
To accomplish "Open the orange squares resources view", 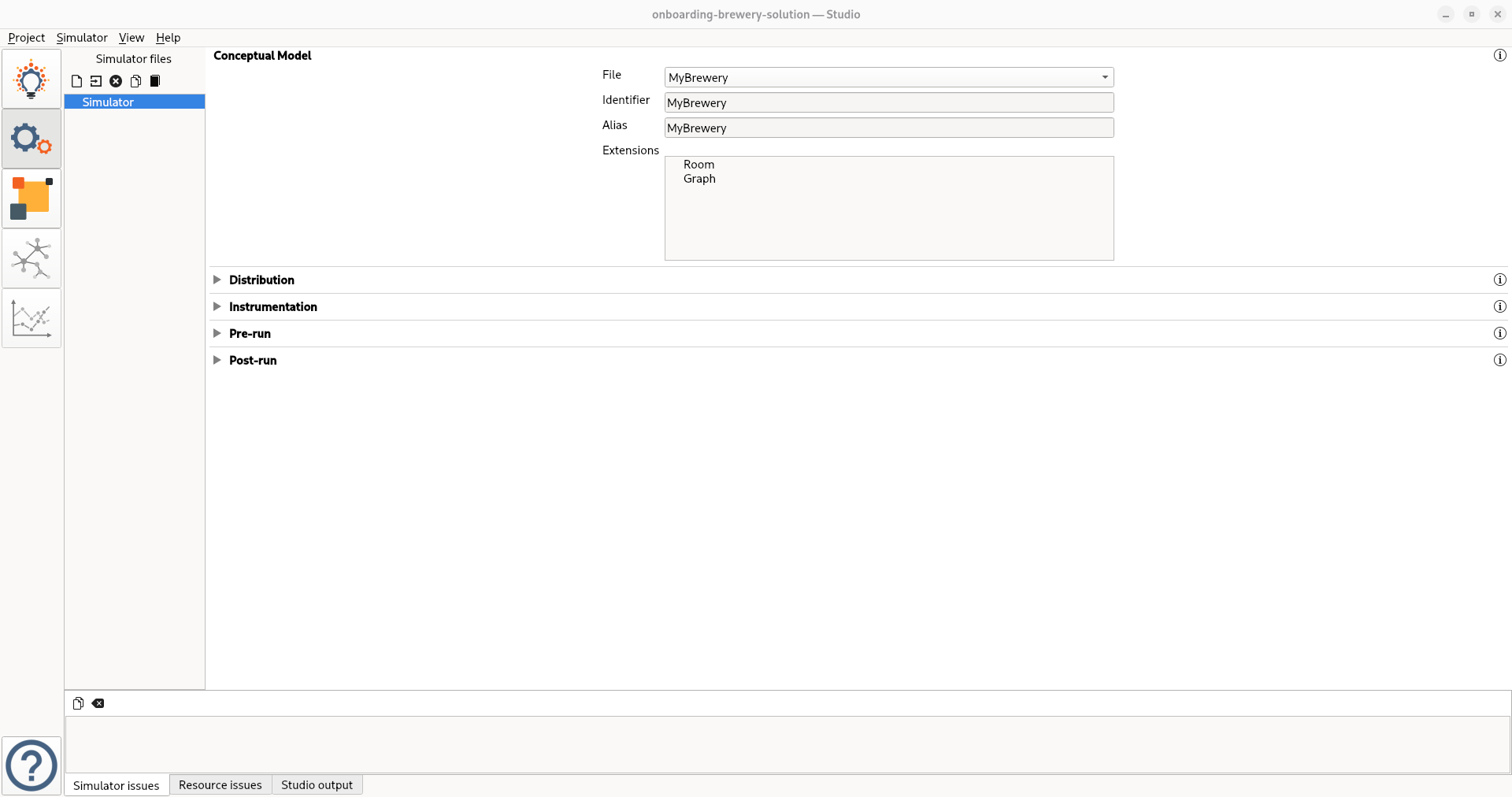I will (x=31, y=198).
